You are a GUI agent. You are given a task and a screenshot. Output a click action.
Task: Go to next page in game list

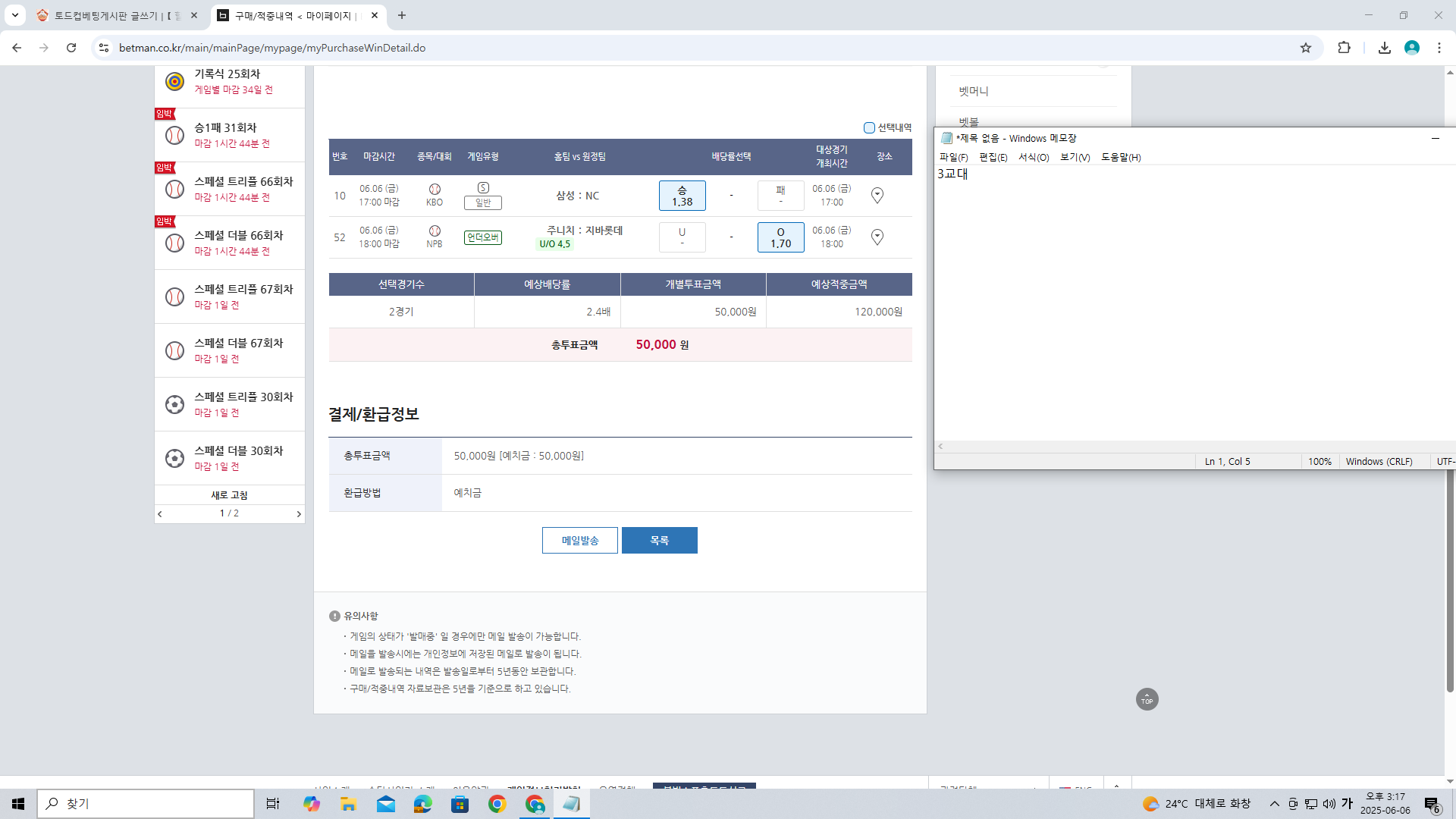(299, 514)
